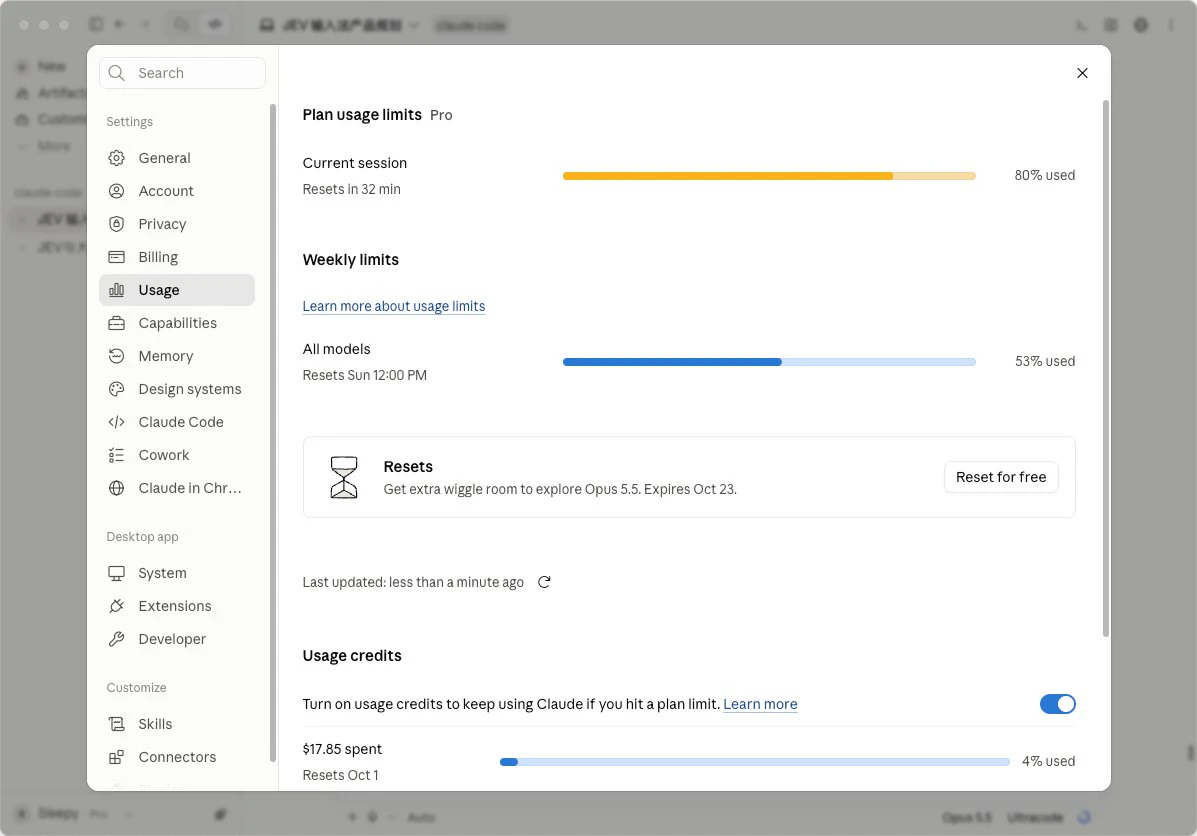Image resolution: width=1197 pixels, height=836 pixels.
Task: Click the Capabilities briefcase icon
Action: tap(116, 323)
